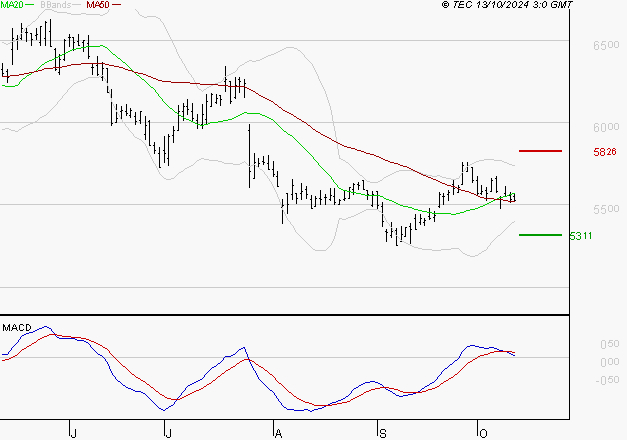Click the MA20 legend label
627x440 pixels.
tap(12, 4)
